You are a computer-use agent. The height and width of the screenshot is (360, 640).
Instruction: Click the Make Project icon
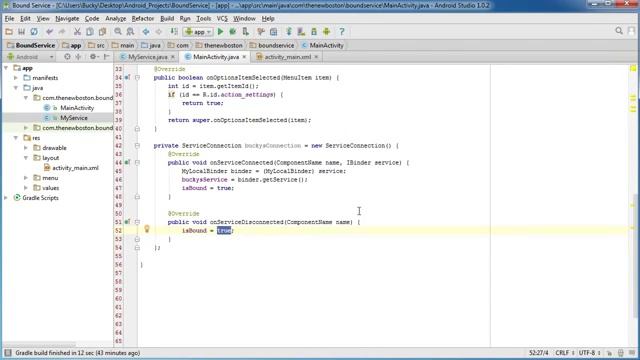tap(174, 31)
